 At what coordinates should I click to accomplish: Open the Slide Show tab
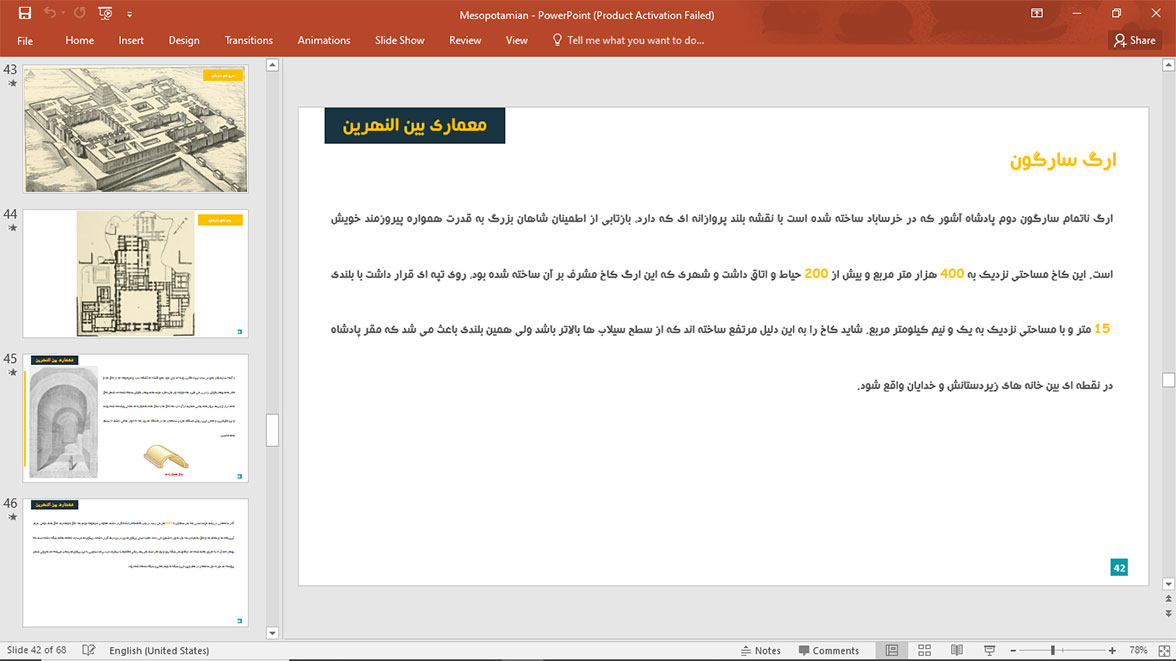400,41
